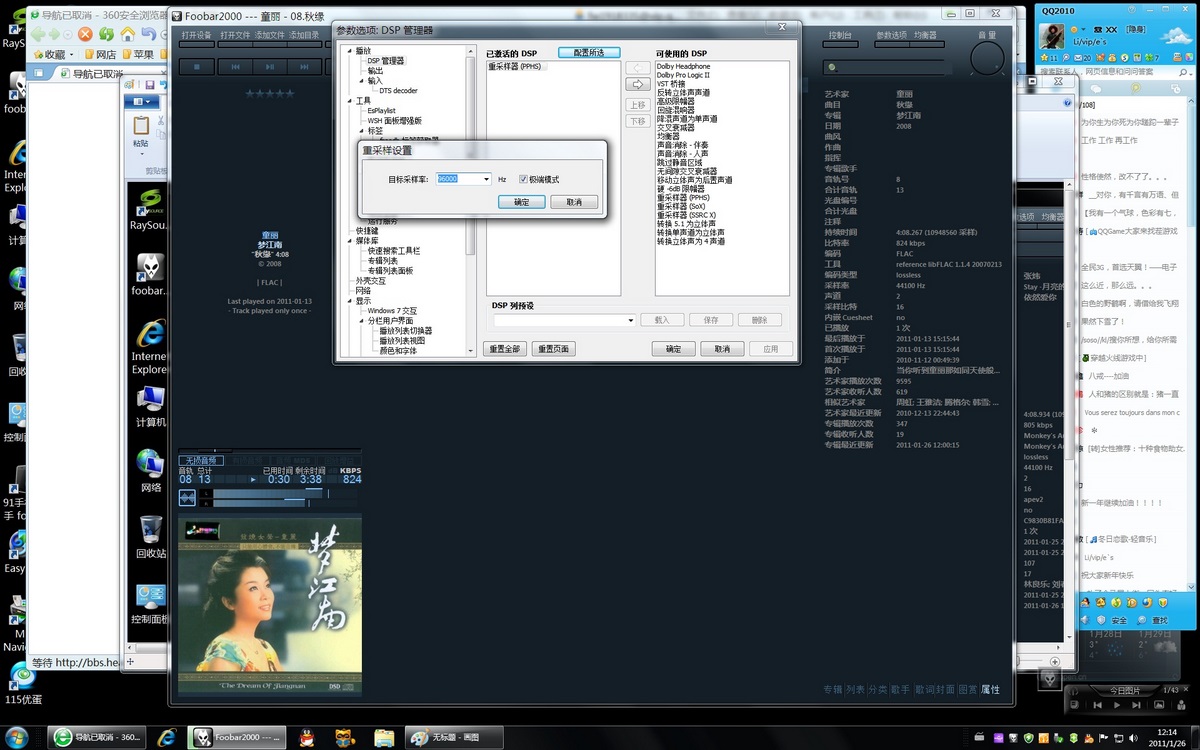Select Windows 7 交互 in the preferences tree

[392, 310]
